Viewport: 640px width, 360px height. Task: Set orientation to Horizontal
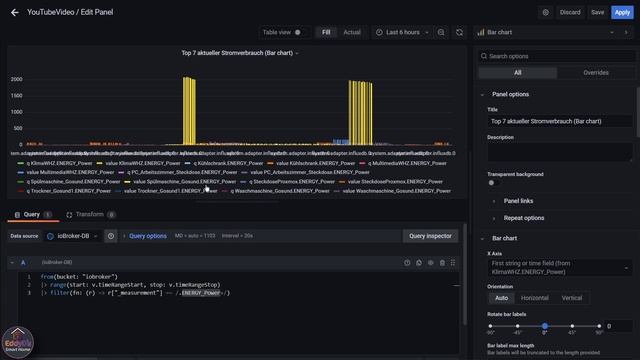tap(535, 298)
